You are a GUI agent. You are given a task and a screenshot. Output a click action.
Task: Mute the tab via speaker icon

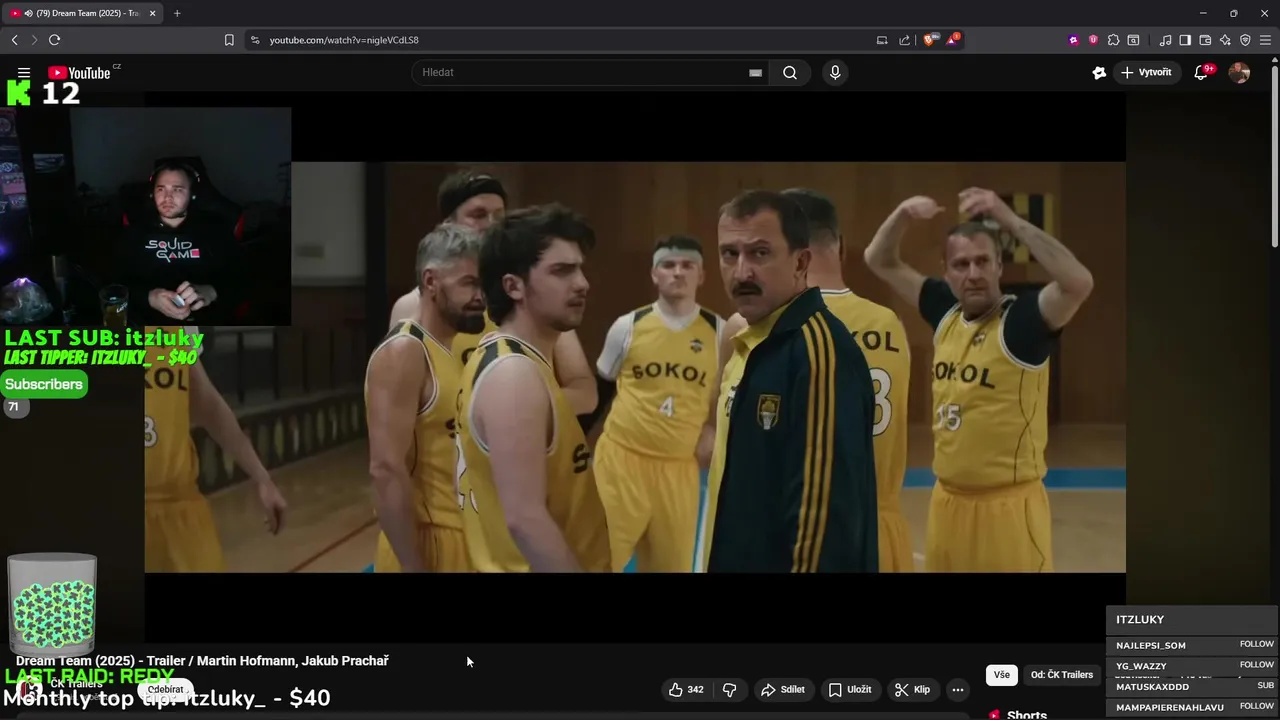[x=27, y=13]
